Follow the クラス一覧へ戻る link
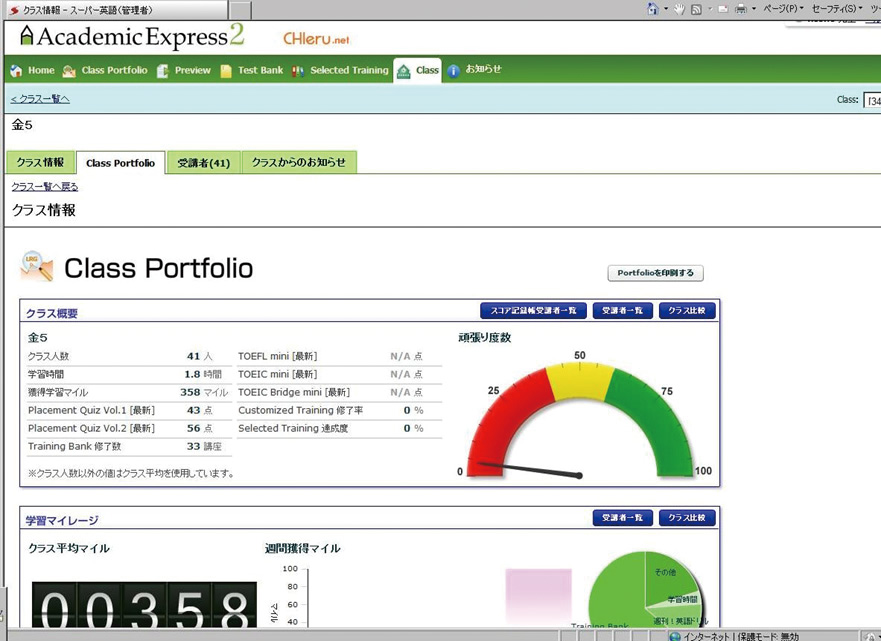Image resolution: width=881 pixels, height=641 pixels. [44, 187]
